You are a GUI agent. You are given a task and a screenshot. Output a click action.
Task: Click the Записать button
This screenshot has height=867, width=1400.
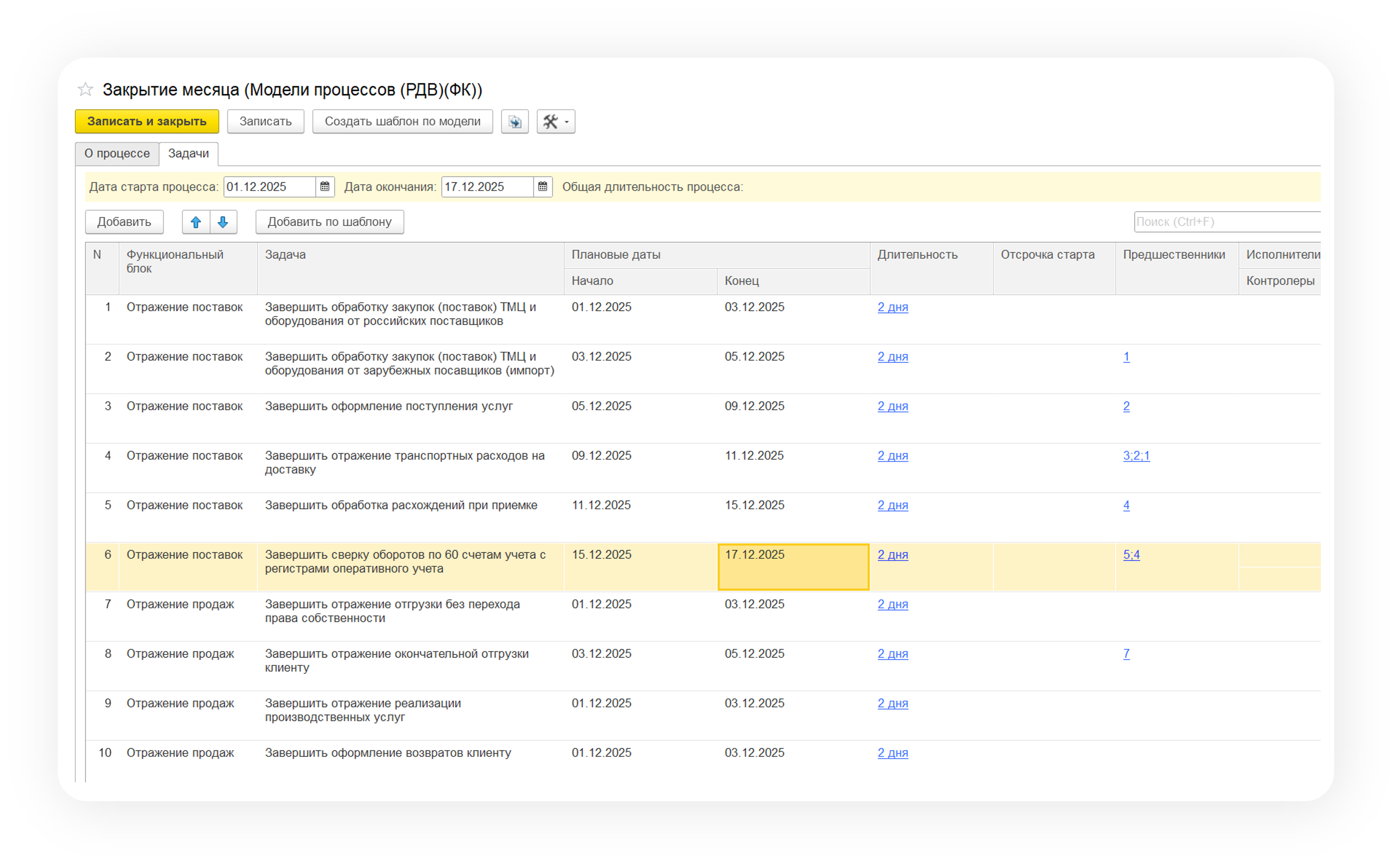pyautogui.click(x=265, y=122)
